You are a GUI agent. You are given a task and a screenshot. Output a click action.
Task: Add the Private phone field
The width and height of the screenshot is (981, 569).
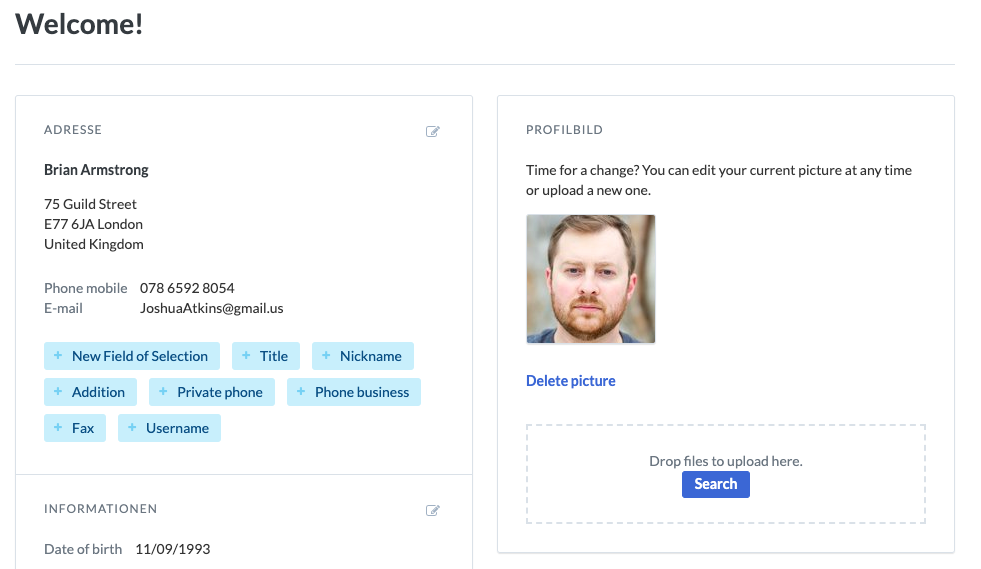[212, 392]
